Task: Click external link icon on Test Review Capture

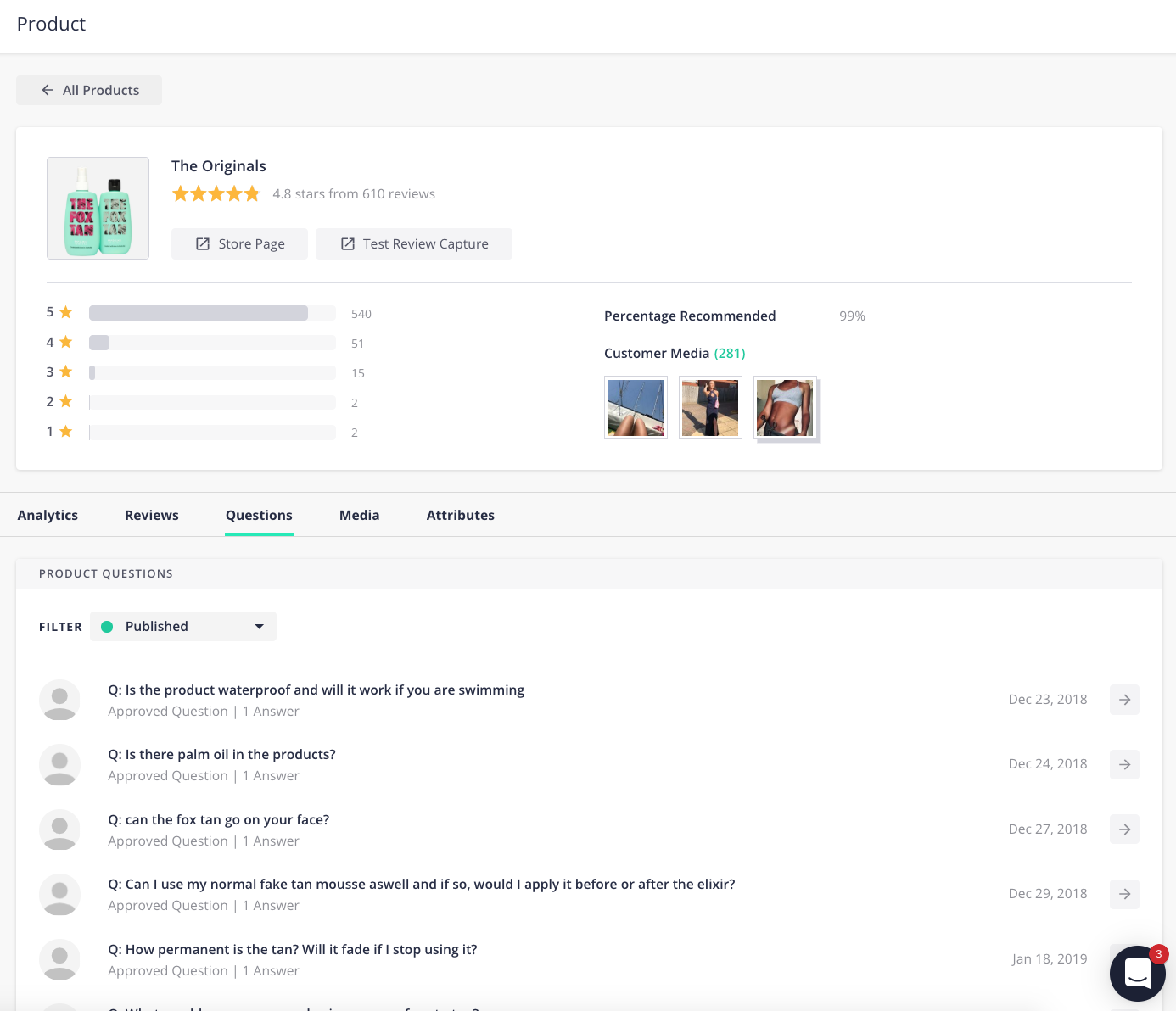Action: tap(347, 243)
